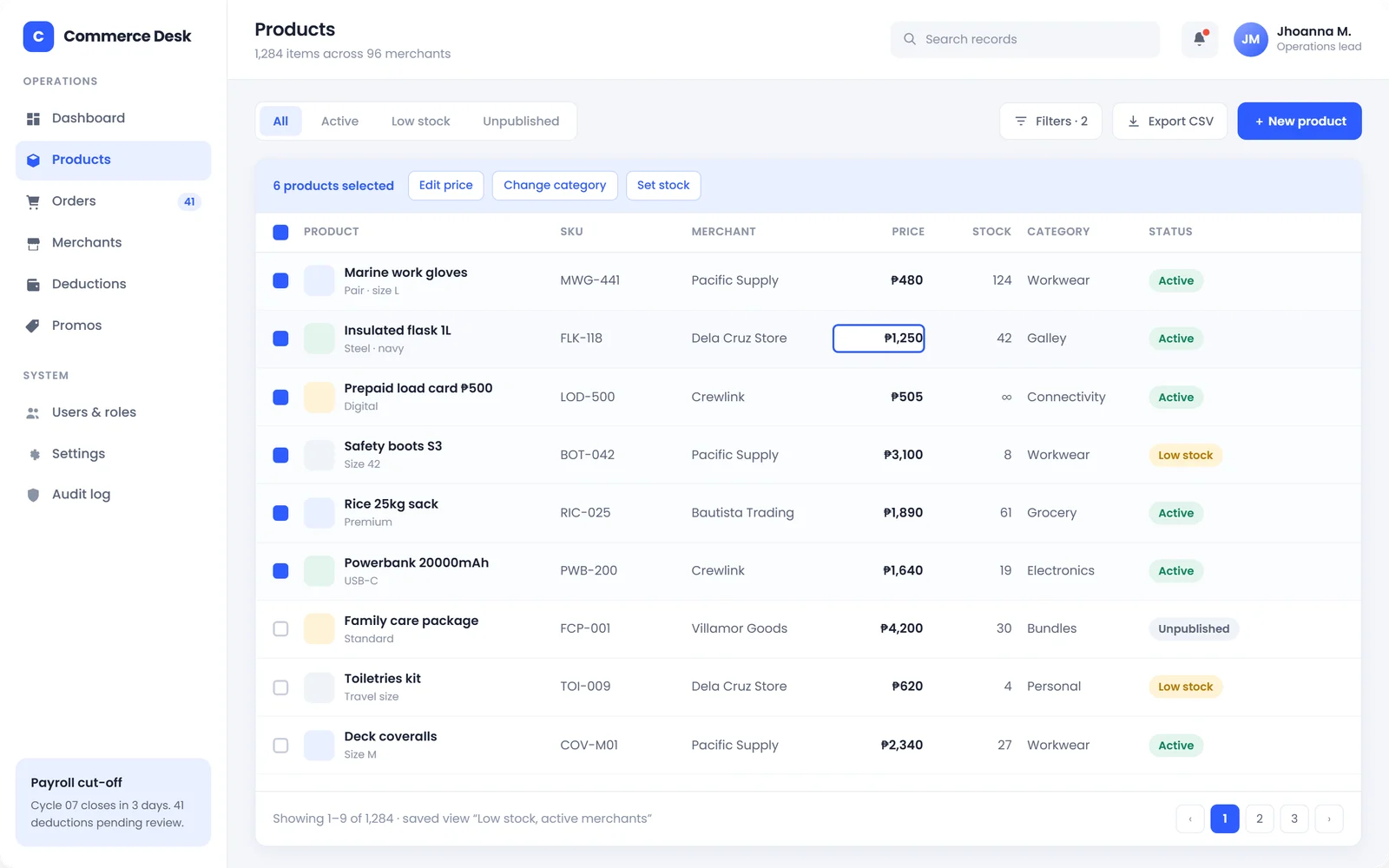Click the New product button
The image size is (1389, 868).
pos(1300,121)
